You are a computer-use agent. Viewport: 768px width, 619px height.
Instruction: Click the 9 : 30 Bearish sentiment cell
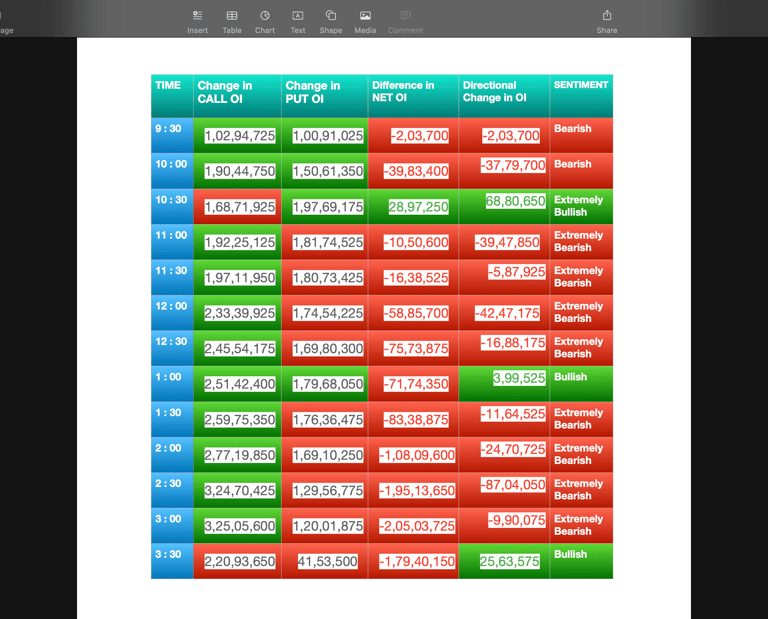[x=581, y=135]
